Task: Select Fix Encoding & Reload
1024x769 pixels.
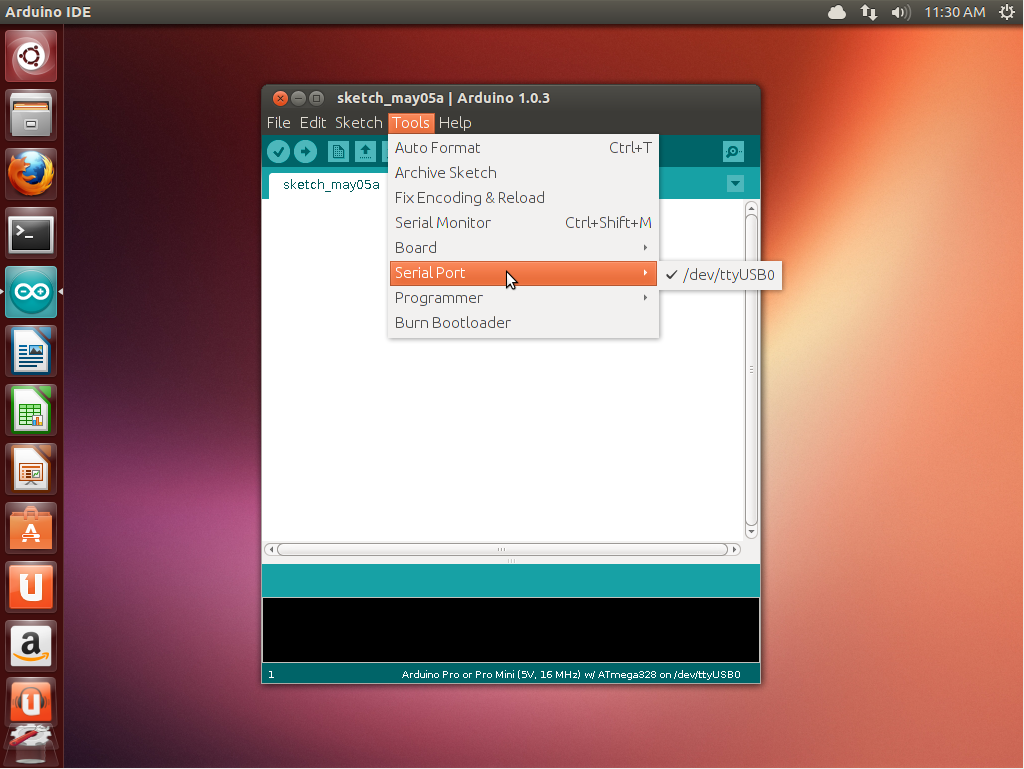Action: coord(523,198)
